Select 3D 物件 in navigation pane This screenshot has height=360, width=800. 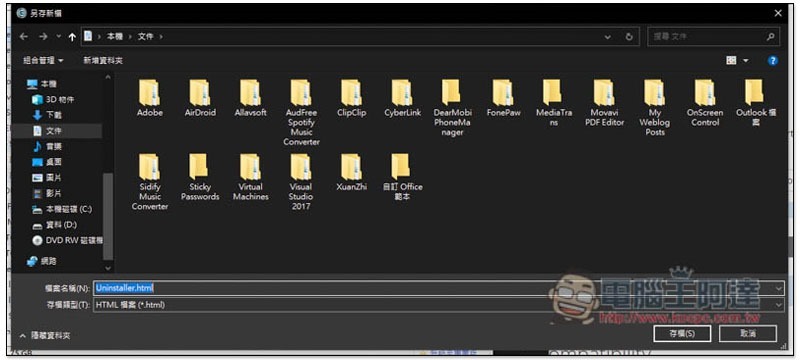click(x=53, y=99)
